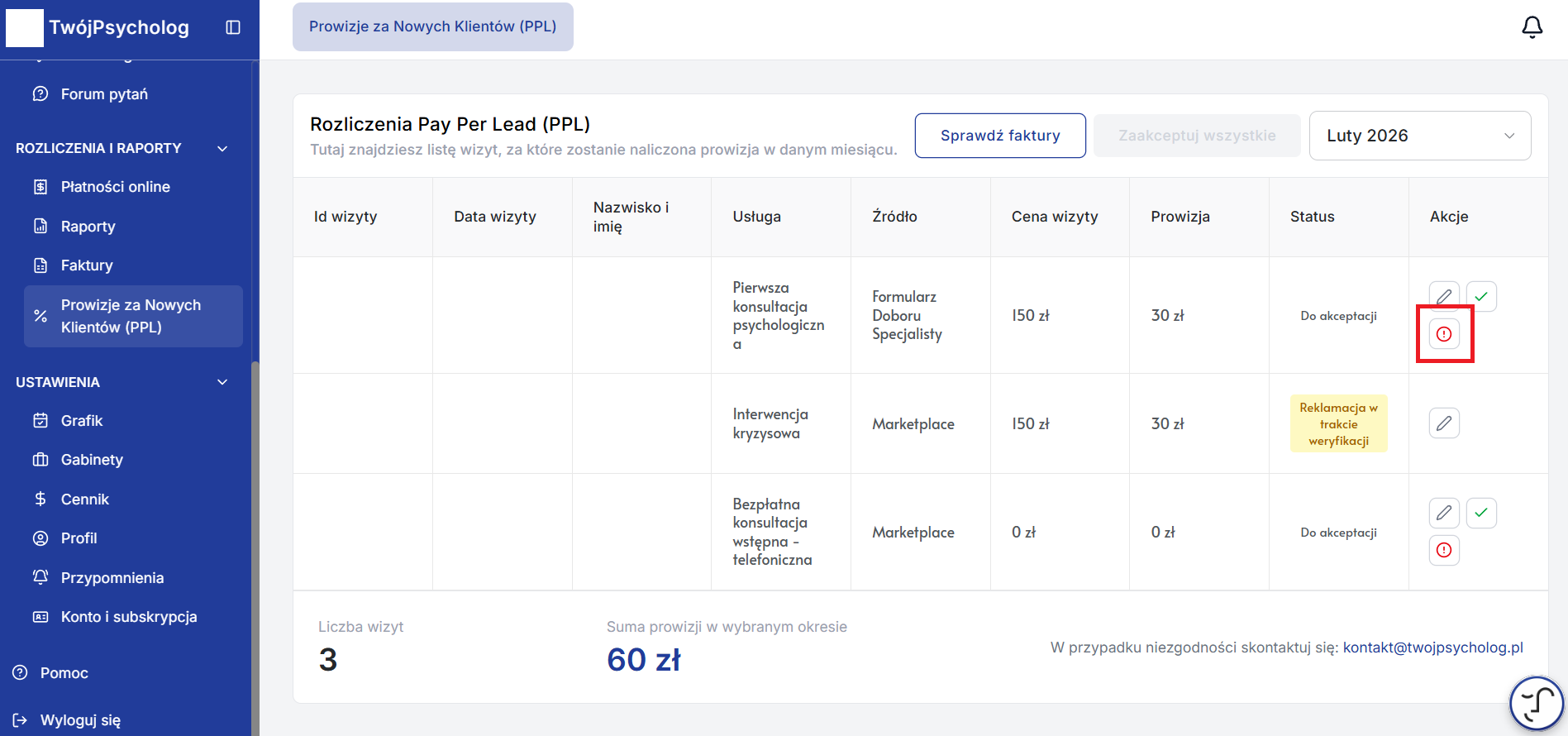The width and height of the screenshot is (1568, 736).
Task: Click the kontakt@twojpsycholog.pl email link
Action: (1432, 648)
